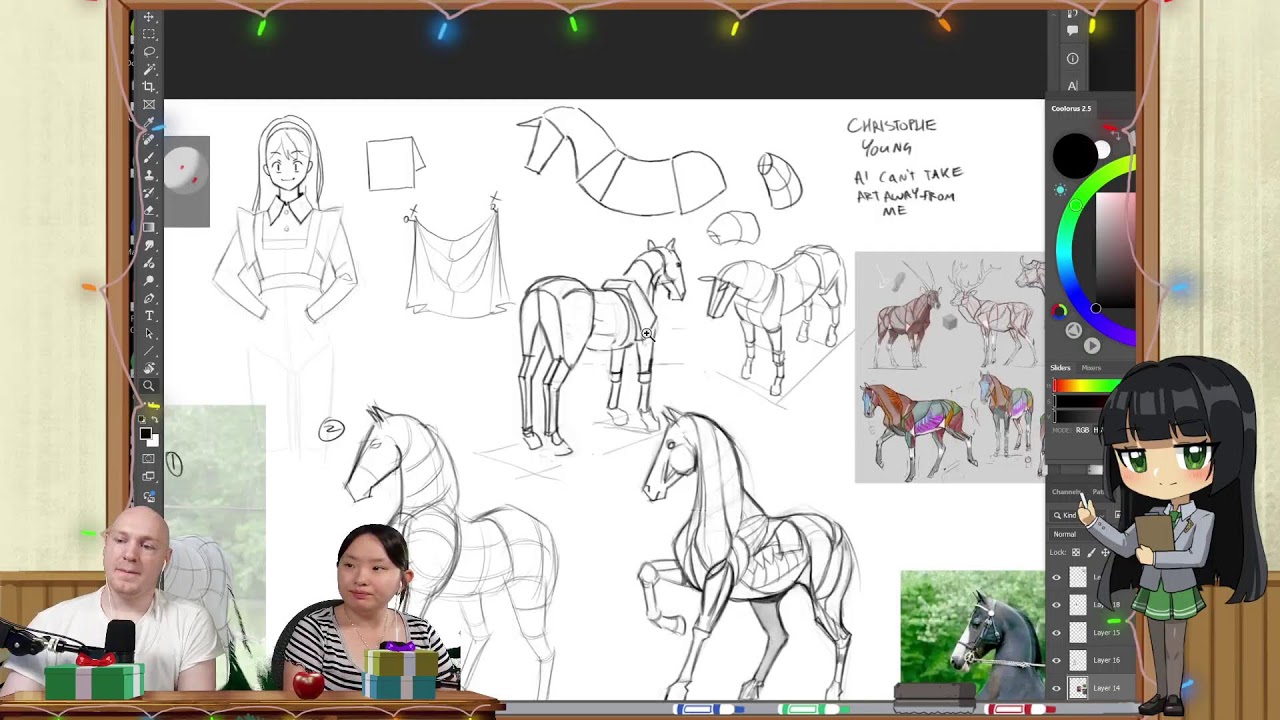The height and width of the screenshot is (720, 1280).
Task: Select the Clone Stamp tool
Action: click(149, 175)
